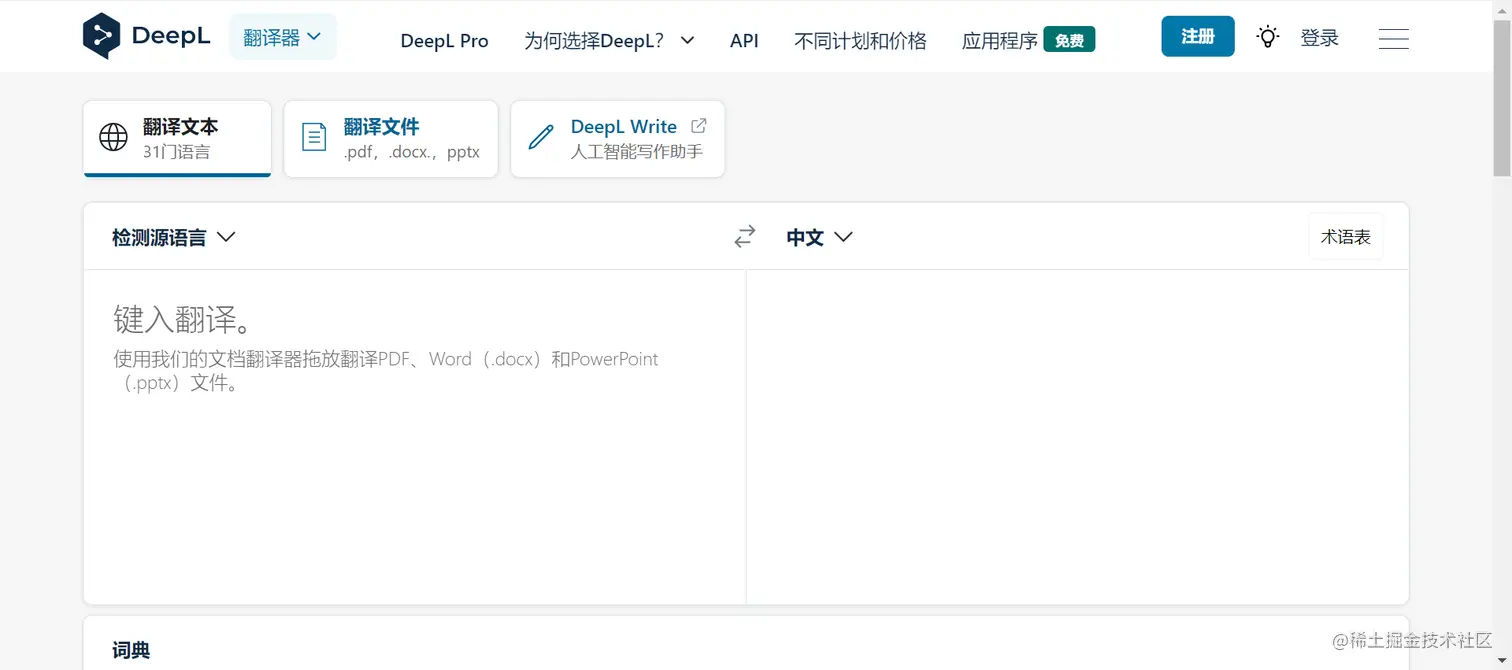
Task: Click the 登录 login link
Action: click(1319, 38)
